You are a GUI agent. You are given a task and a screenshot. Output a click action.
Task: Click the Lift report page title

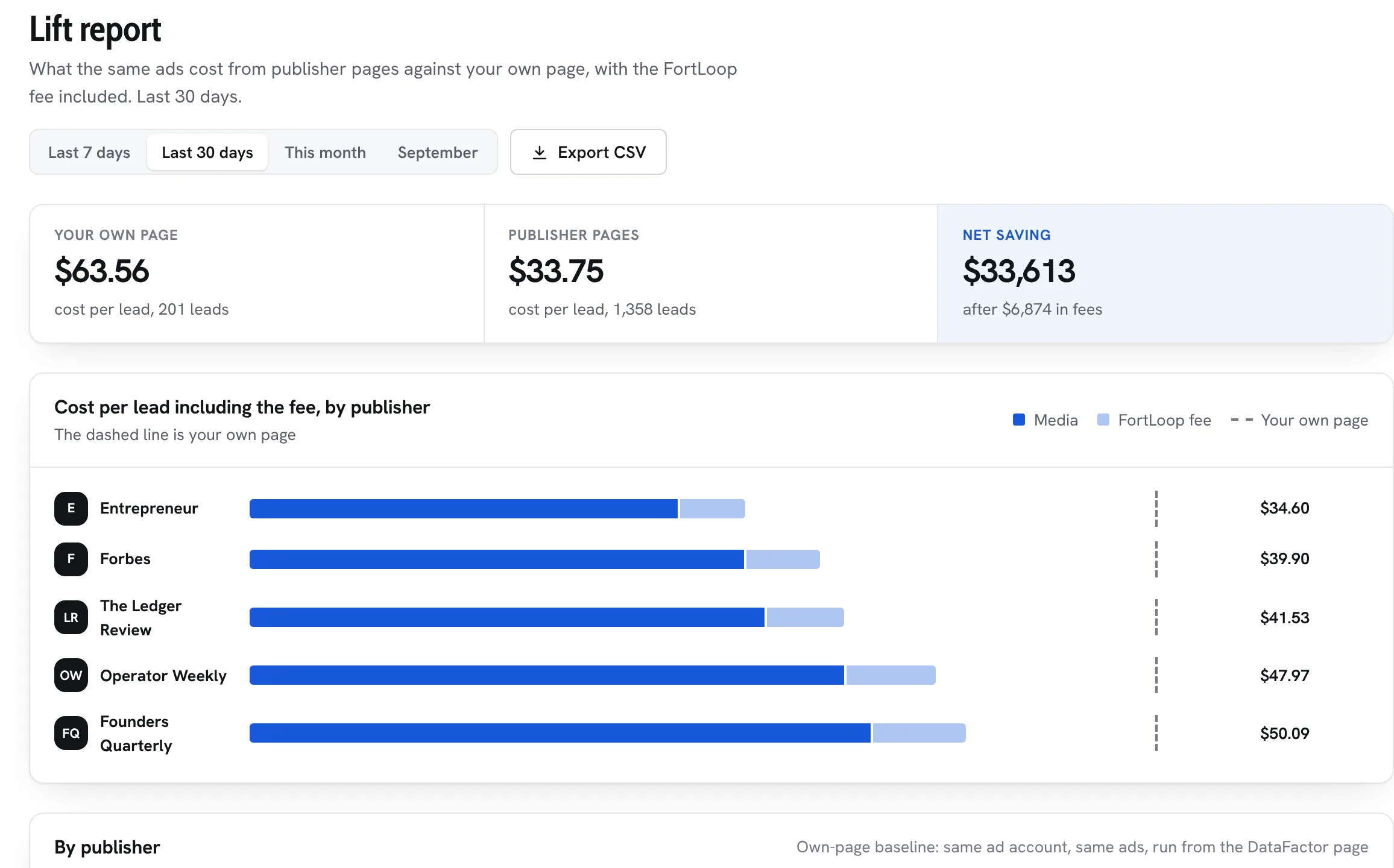(95, 30)
